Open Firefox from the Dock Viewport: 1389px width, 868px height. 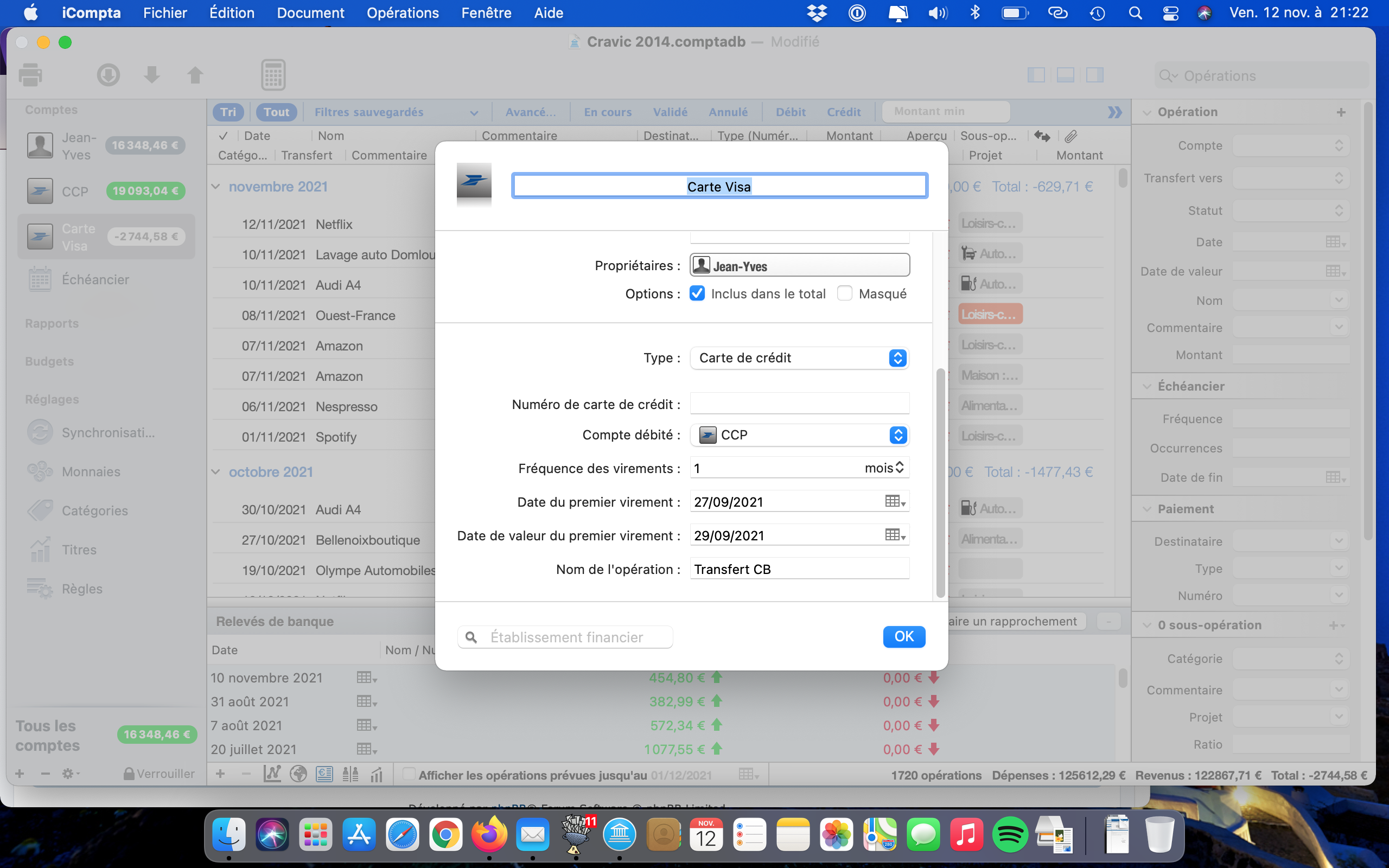click(489, 834)
